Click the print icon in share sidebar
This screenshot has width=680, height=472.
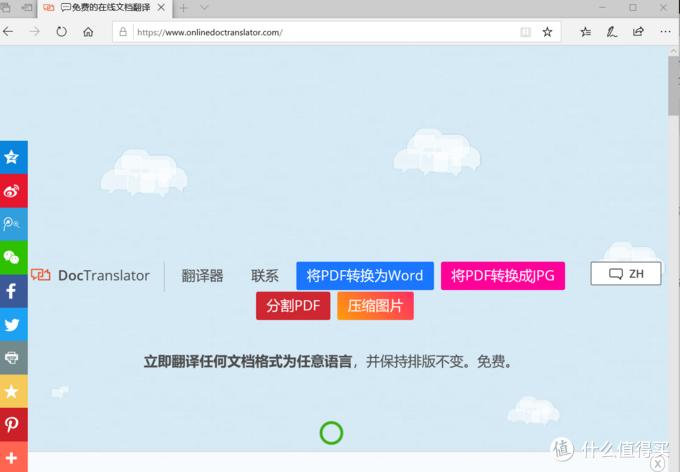point(13,358)
